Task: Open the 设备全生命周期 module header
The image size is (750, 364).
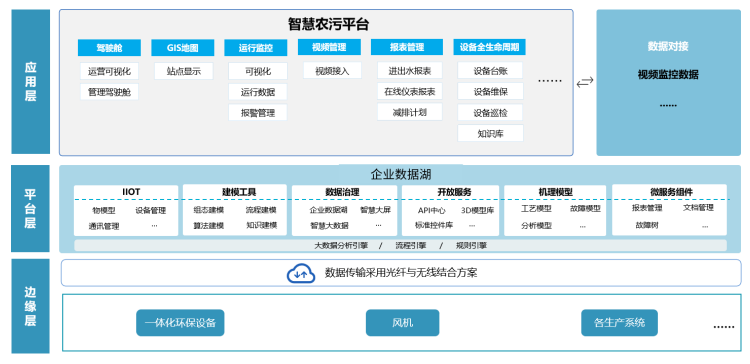Action: coord(489,47)
